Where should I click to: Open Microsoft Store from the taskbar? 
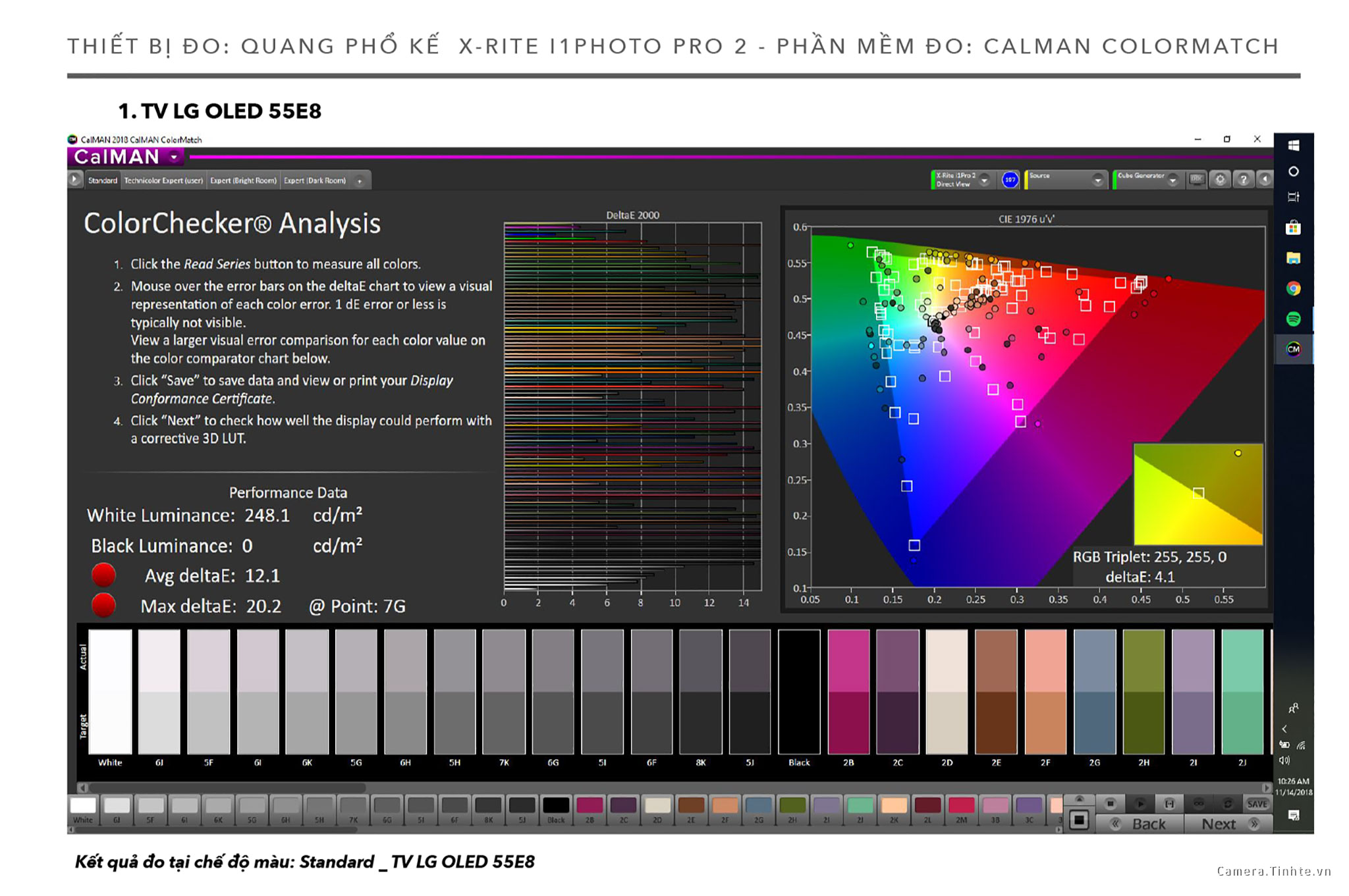click(1293, 228)
